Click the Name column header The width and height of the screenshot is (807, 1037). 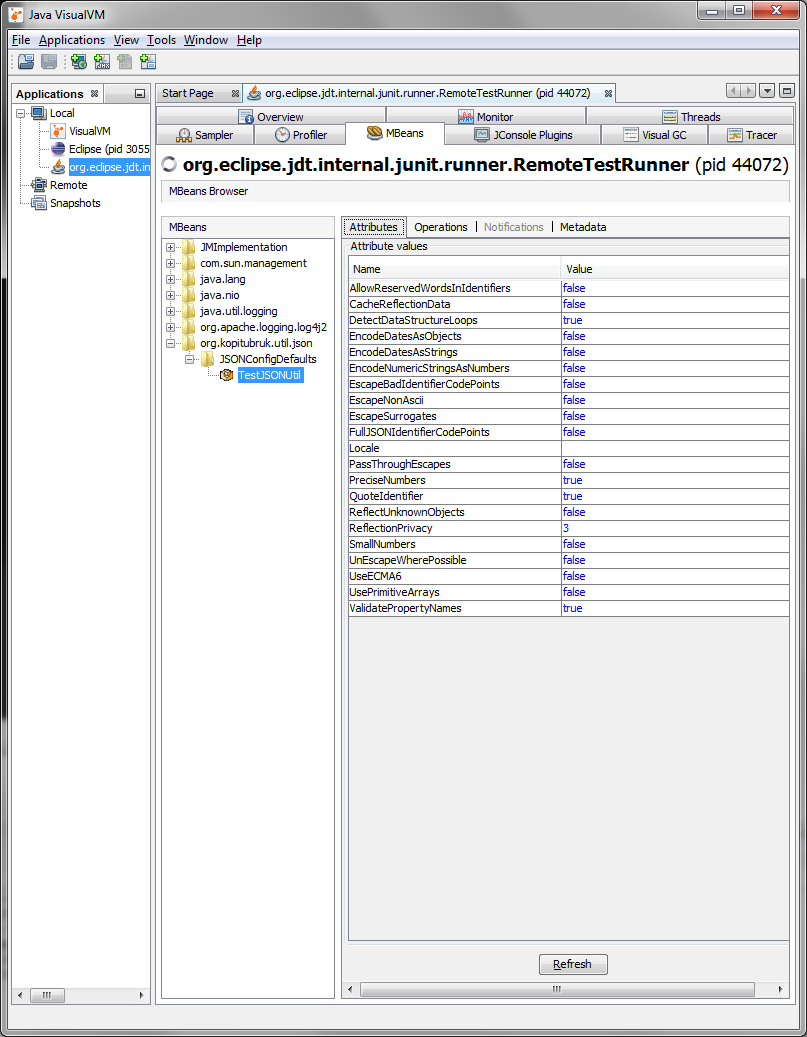pyautogui.click(x=454, y=269)
